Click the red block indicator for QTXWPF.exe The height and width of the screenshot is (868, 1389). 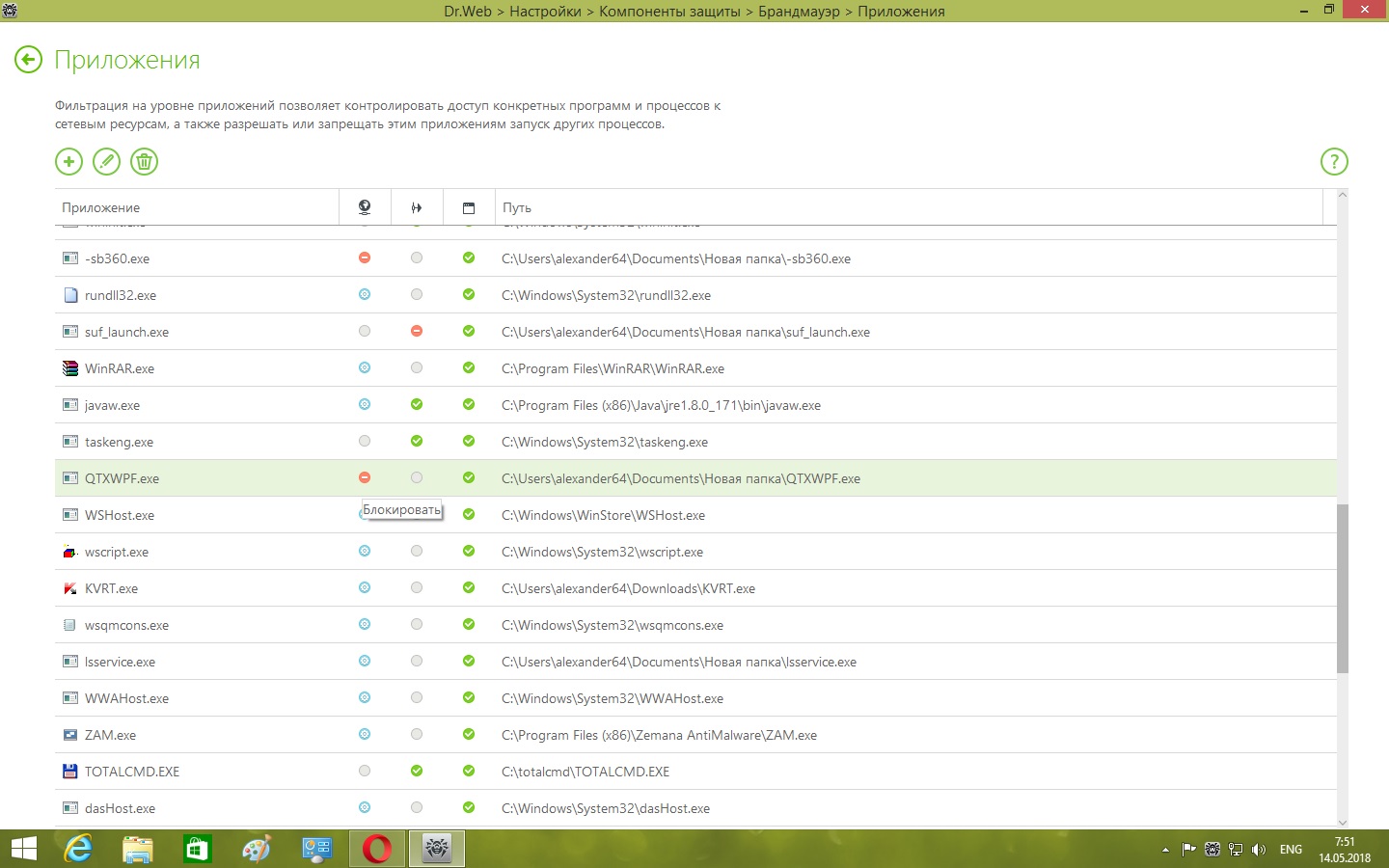point(365,477)
